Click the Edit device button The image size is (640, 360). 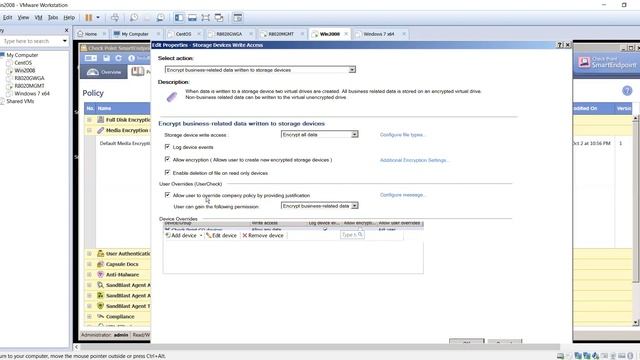click(222, 236)
